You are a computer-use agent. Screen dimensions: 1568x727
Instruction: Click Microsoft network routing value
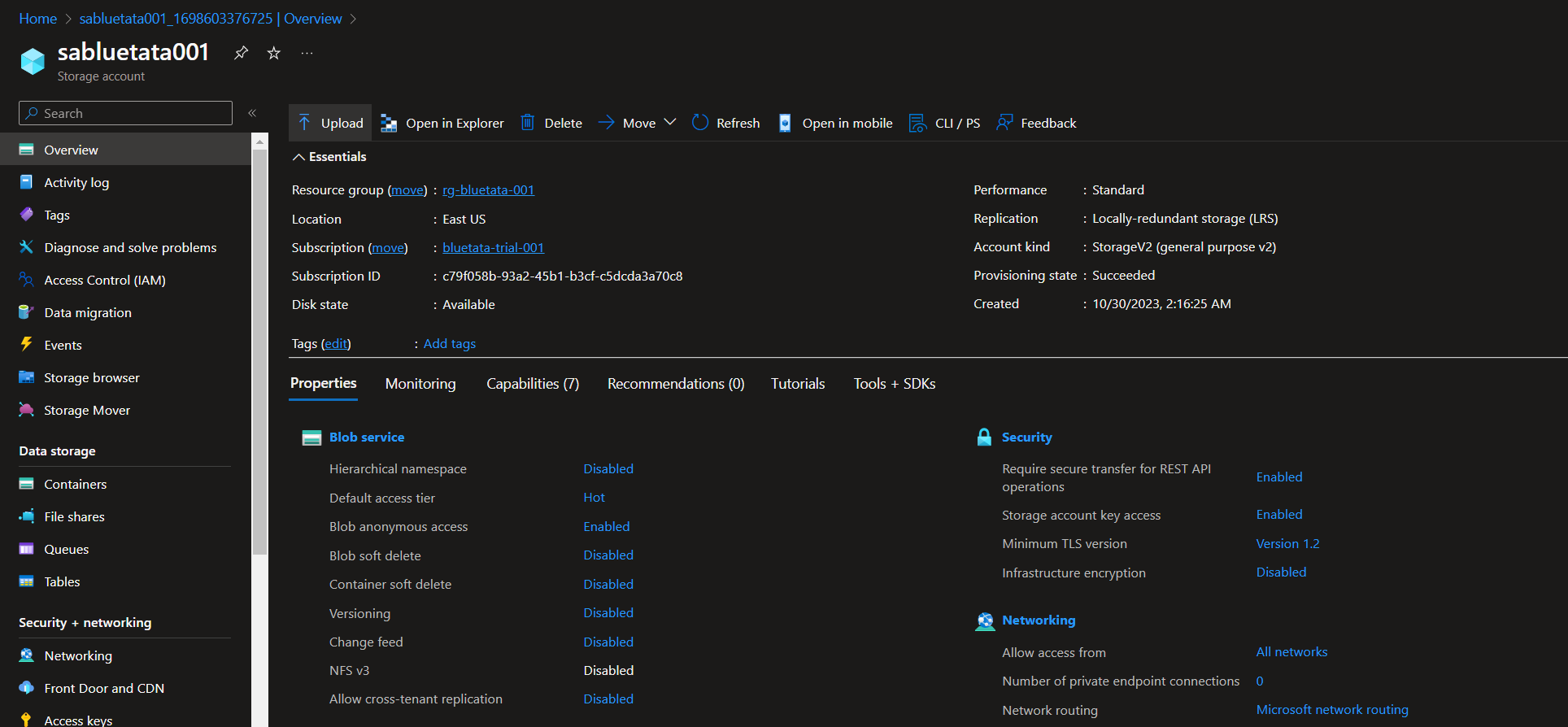tap(1332, 710)
